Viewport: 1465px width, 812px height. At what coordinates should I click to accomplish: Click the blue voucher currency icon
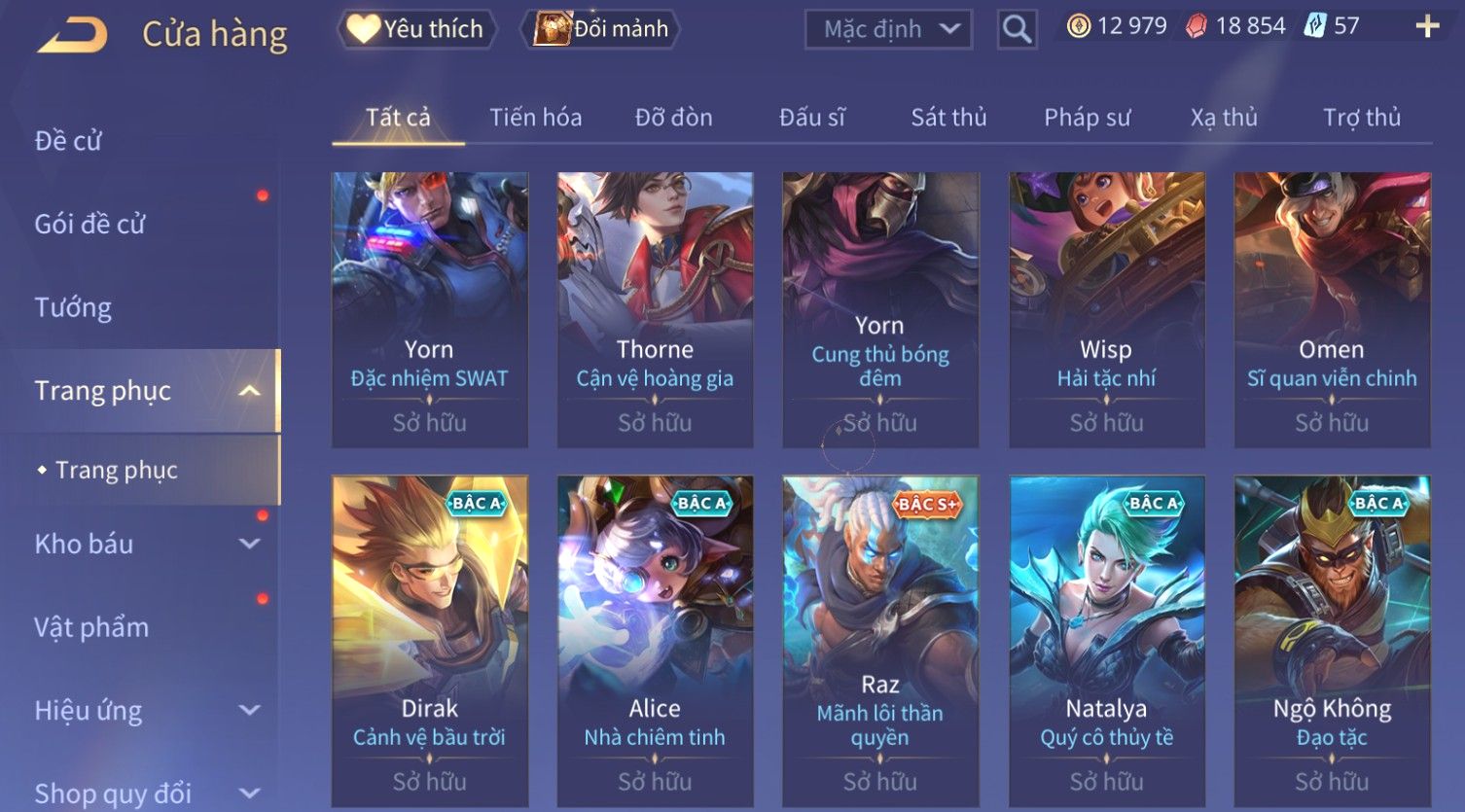point(1315,26)
